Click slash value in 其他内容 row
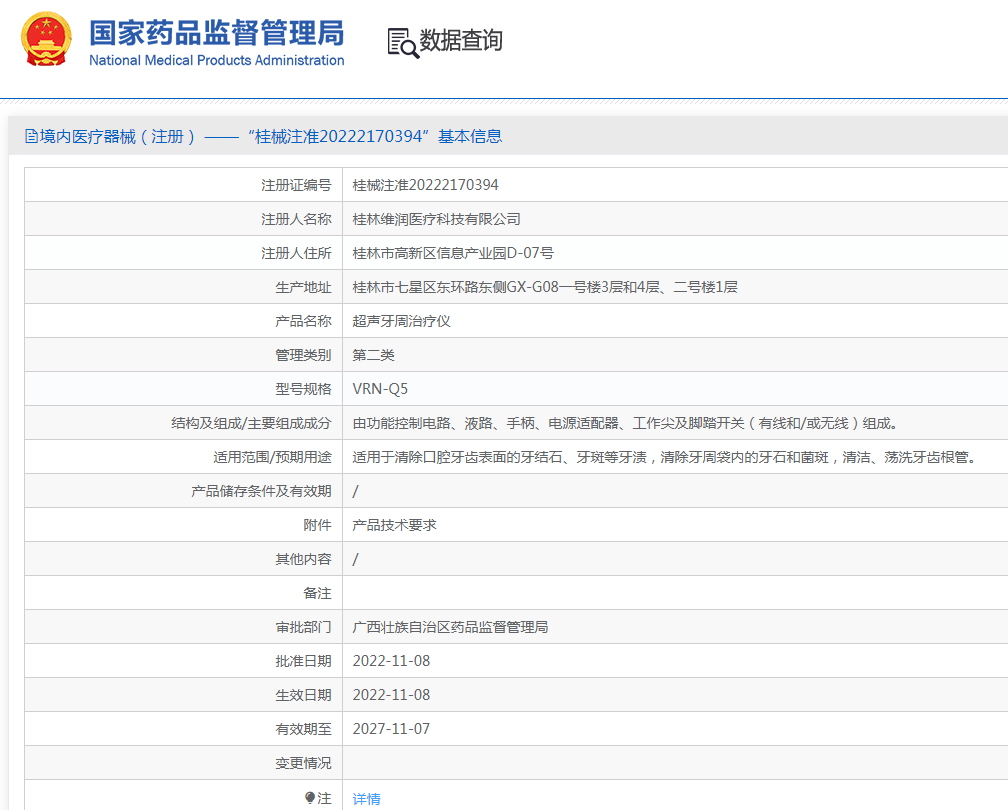1008x810 pixels. coord(356,560)
